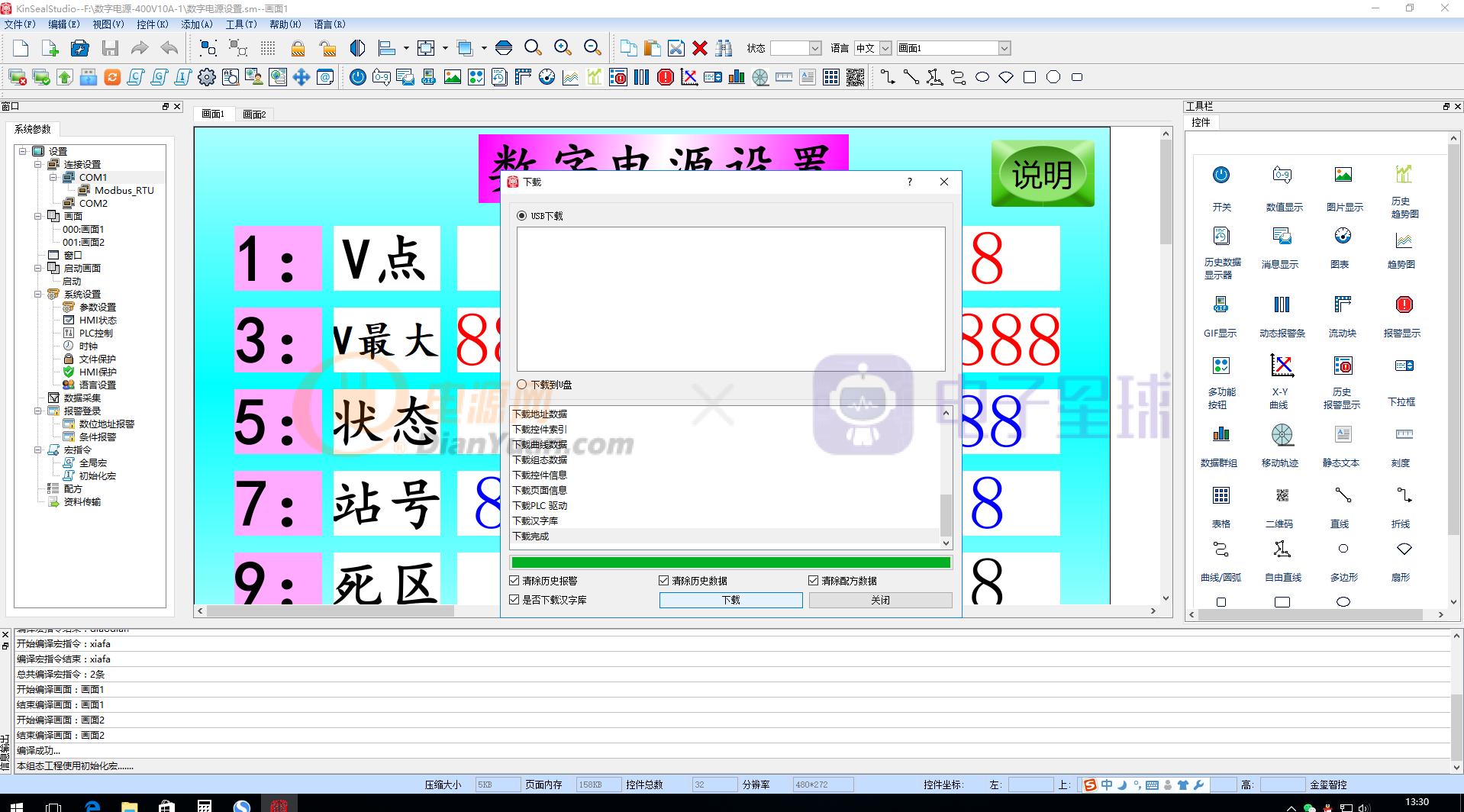Uncheck the 清除历史报警 option

pyautogui.click(x=514, y=580)
